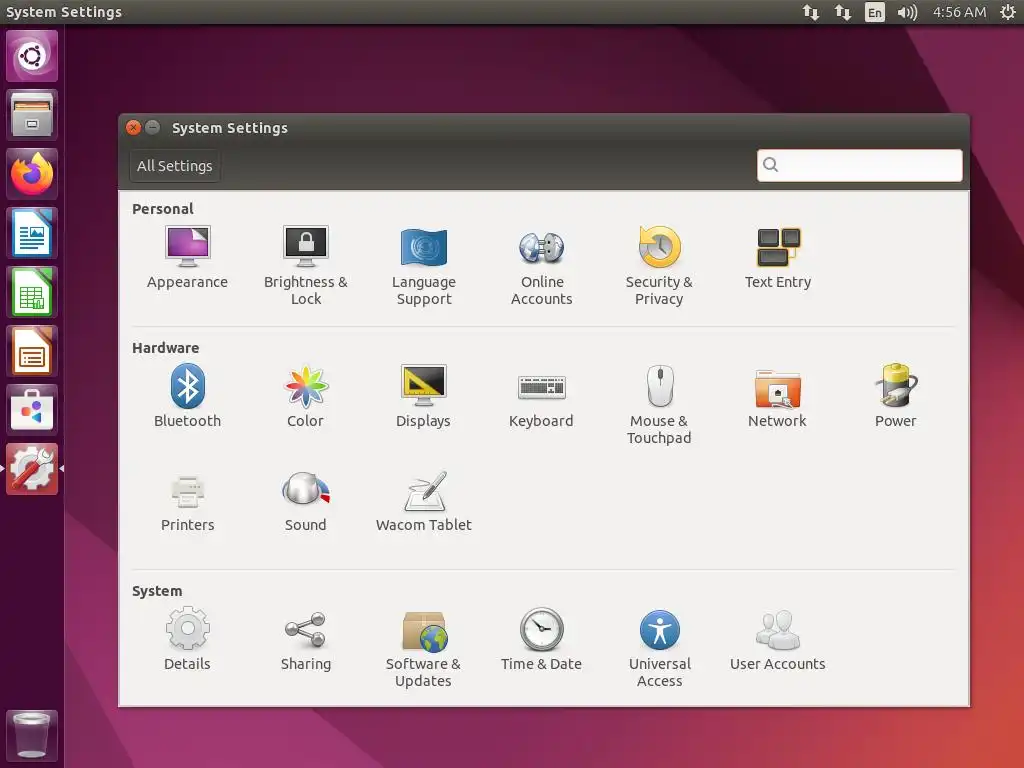This screenshot has height=768, width=1024.
Task: Launch Files manager from the launcher
Action: click(32, 115)
